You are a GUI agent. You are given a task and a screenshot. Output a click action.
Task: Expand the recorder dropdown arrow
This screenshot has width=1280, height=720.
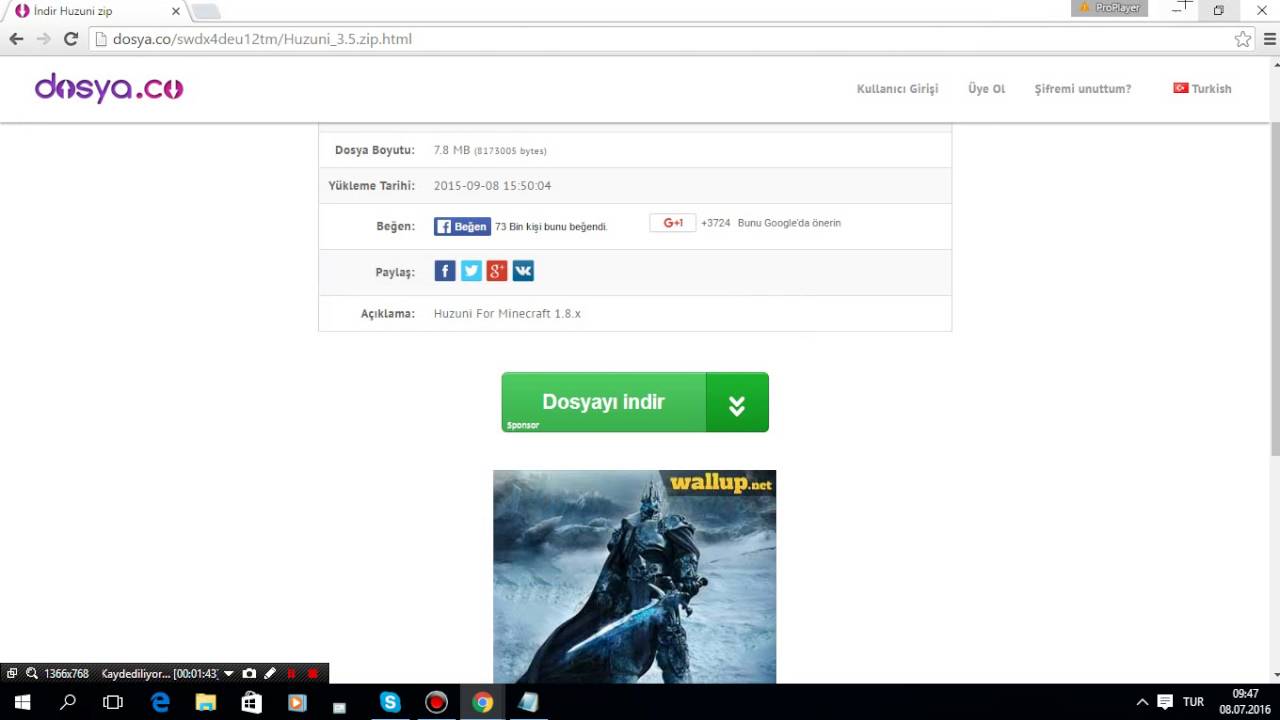(229, 674)
